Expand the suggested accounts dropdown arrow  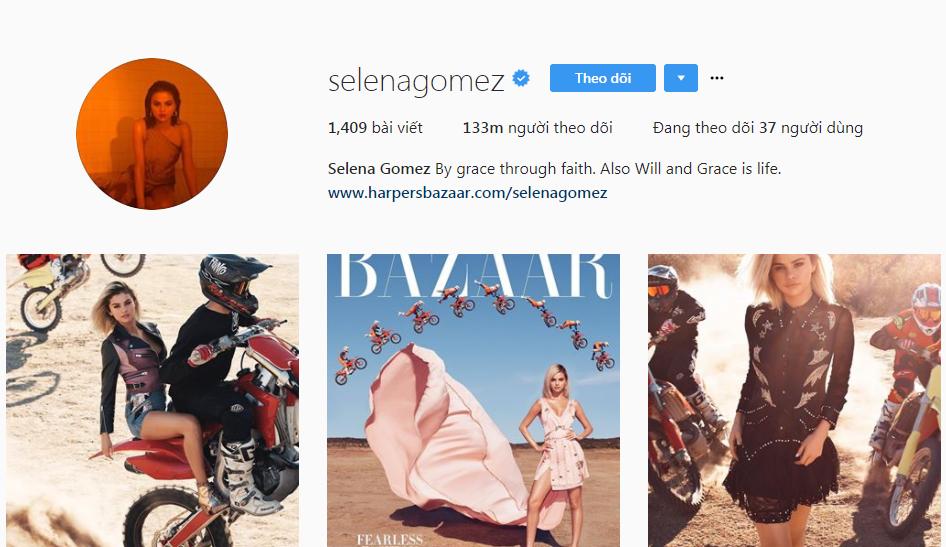tap(681, 78)
